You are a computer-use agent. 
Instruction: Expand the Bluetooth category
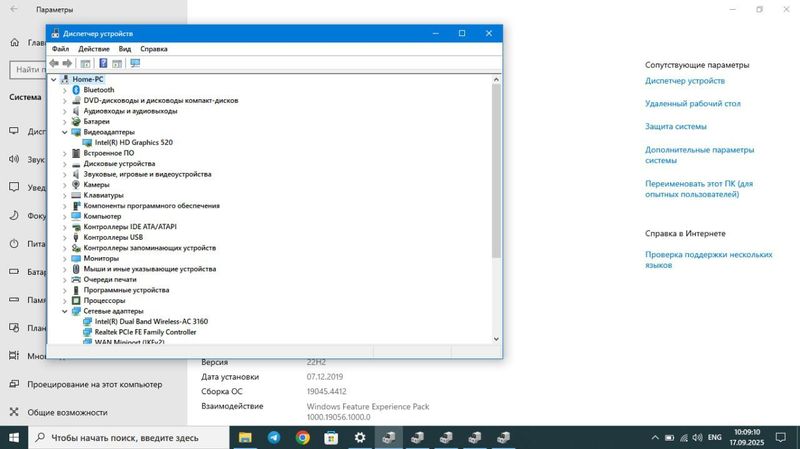(65, 90)
